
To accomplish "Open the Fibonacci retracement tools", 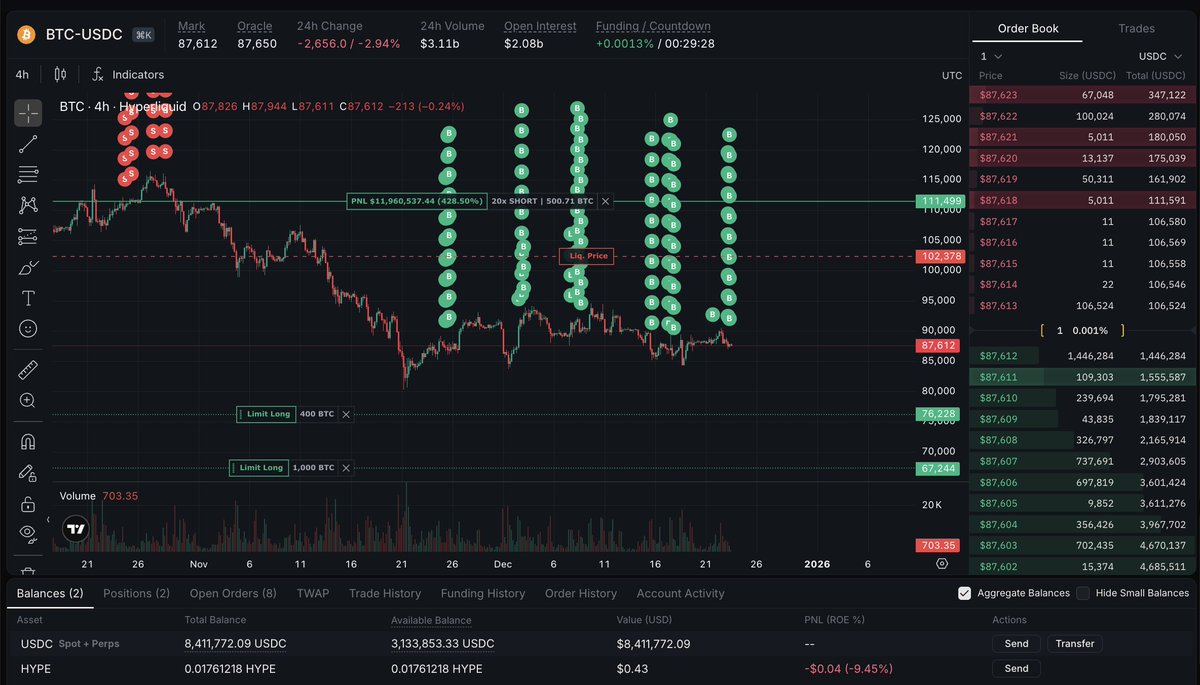I will pyautogui.click(x=28, y=175).
